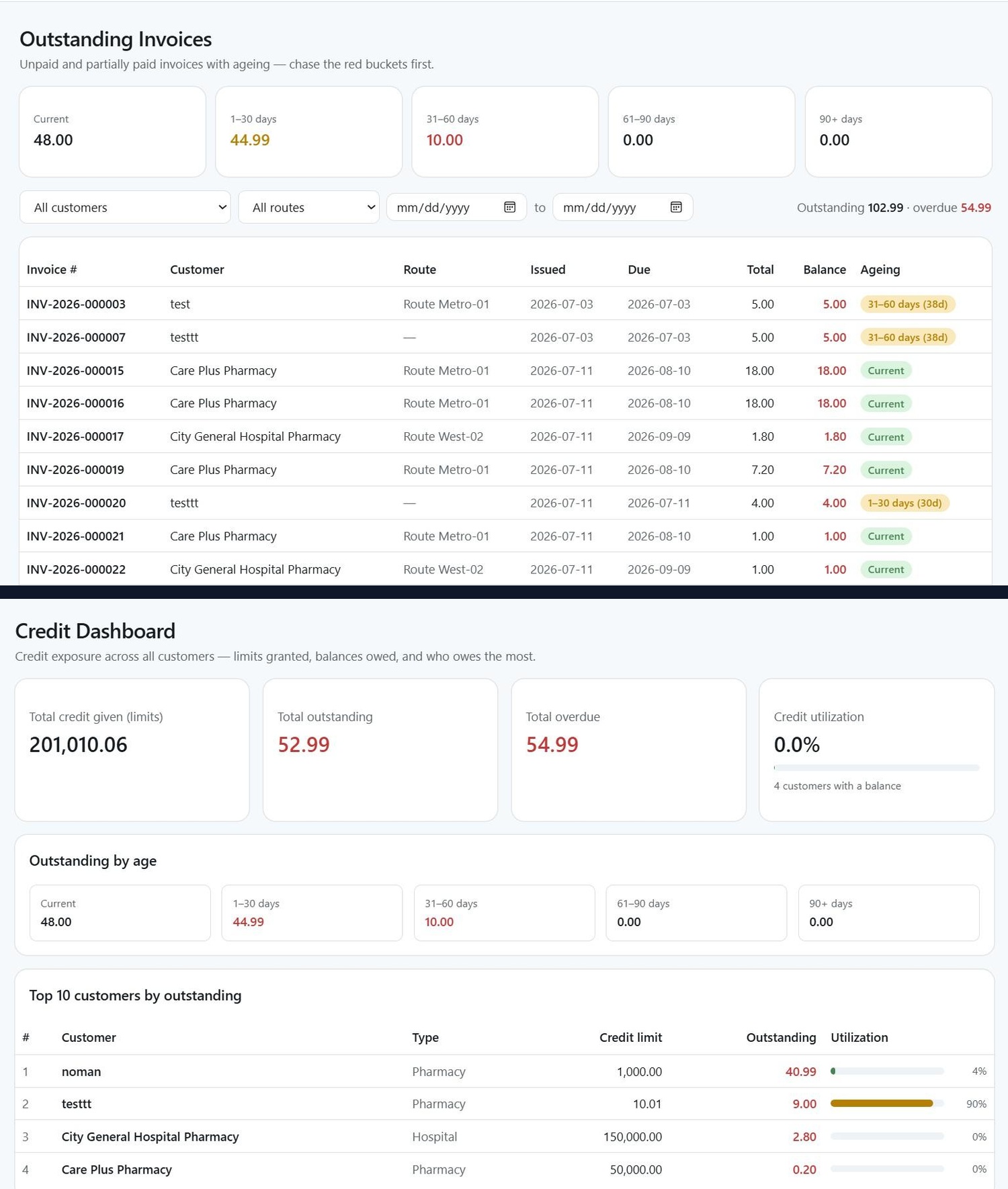Open invoice INV-2026-000003
Viewport: 1008px width, 1189px height.
pos(76,304)
